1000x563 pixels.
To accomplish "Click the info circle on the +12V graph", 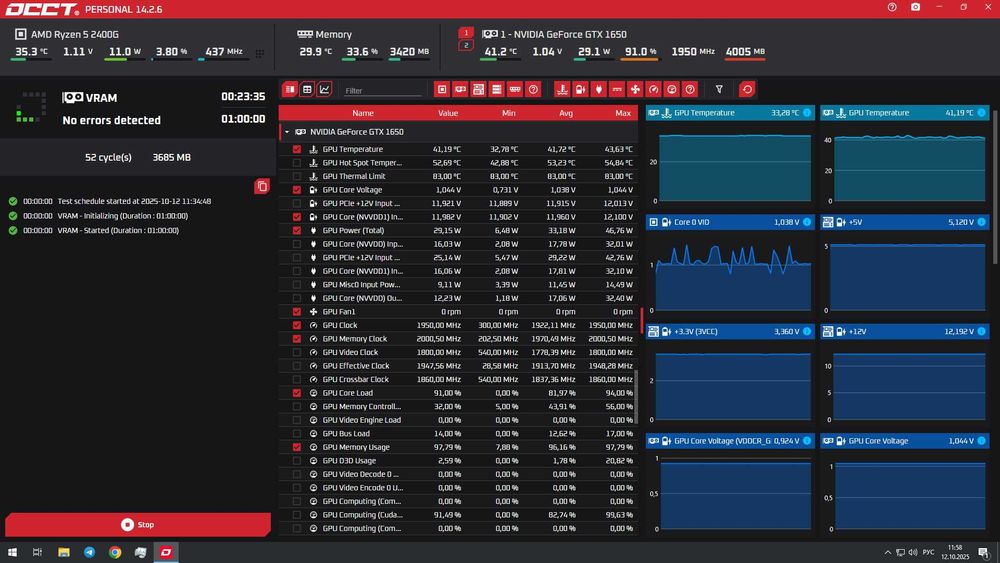I will [x=982, y=332].
